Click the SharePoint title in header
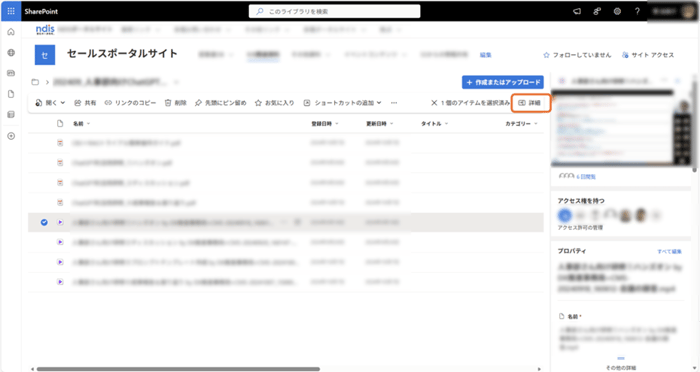Viewport: 700px width, 372px height. point(41,12)
